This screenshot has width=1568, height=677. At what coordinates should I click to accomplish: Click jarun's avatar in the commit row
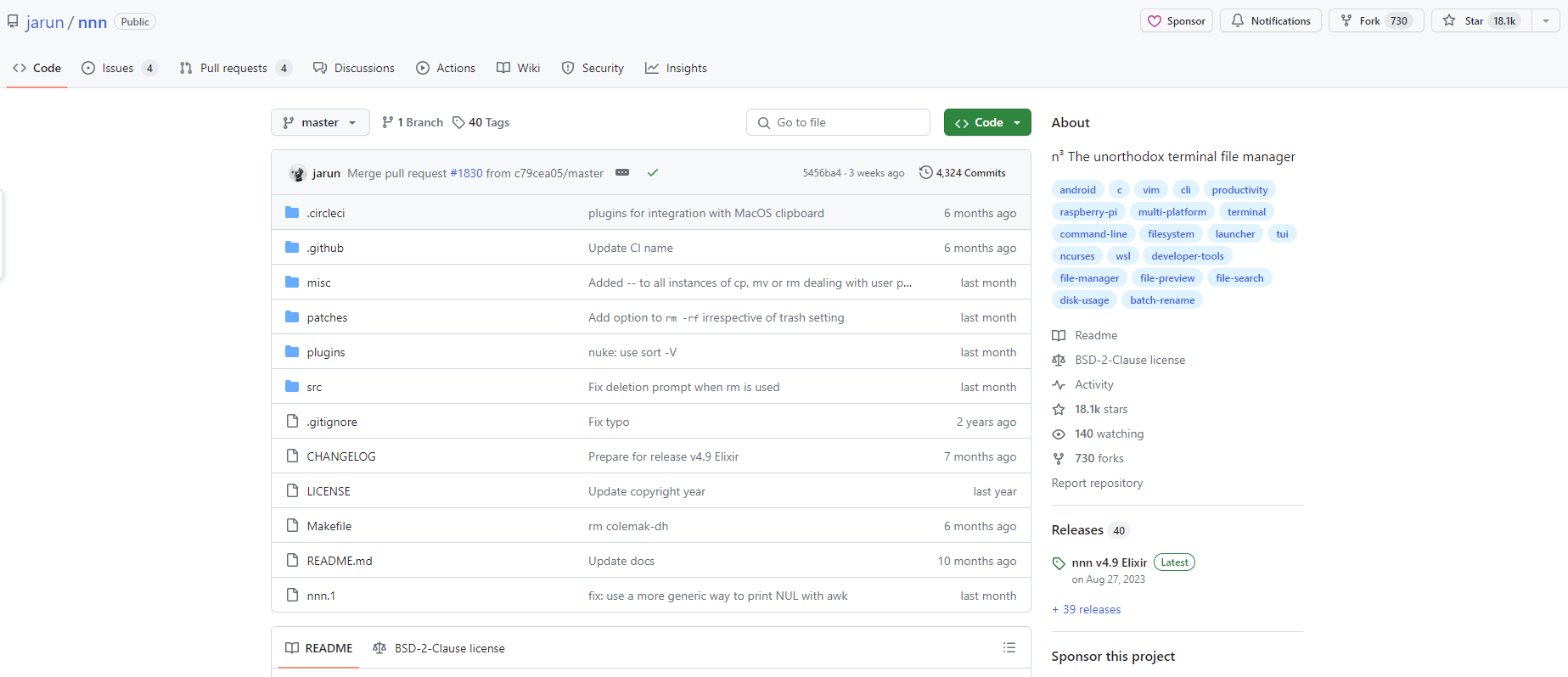(x=297, y=173)
